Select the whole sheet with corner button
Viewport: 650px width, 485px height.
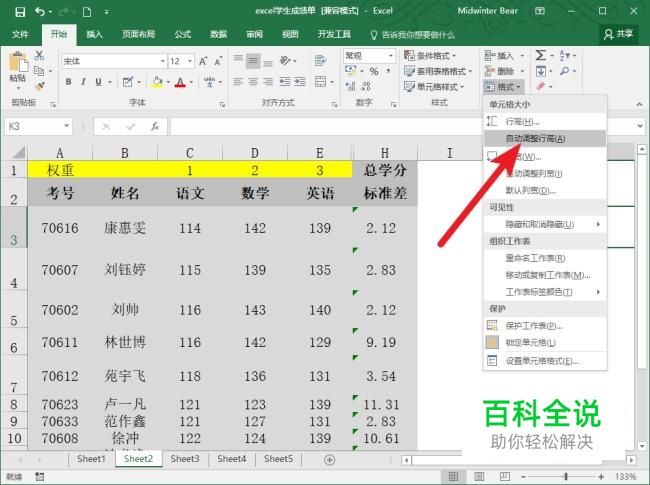coord(18,153)
